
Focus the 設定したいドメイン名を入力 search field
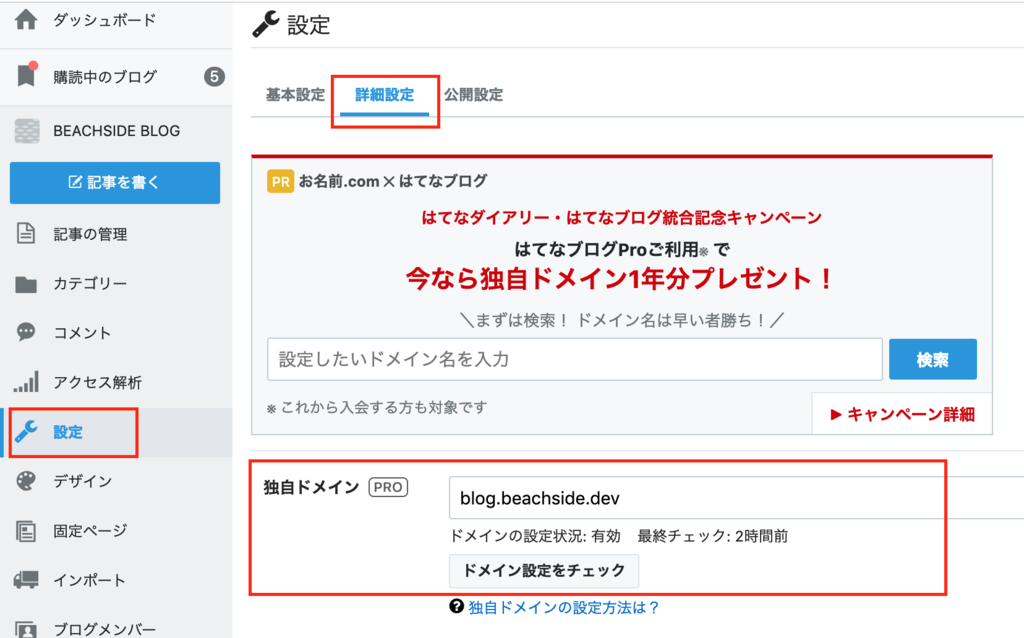(x=575, y=359)
